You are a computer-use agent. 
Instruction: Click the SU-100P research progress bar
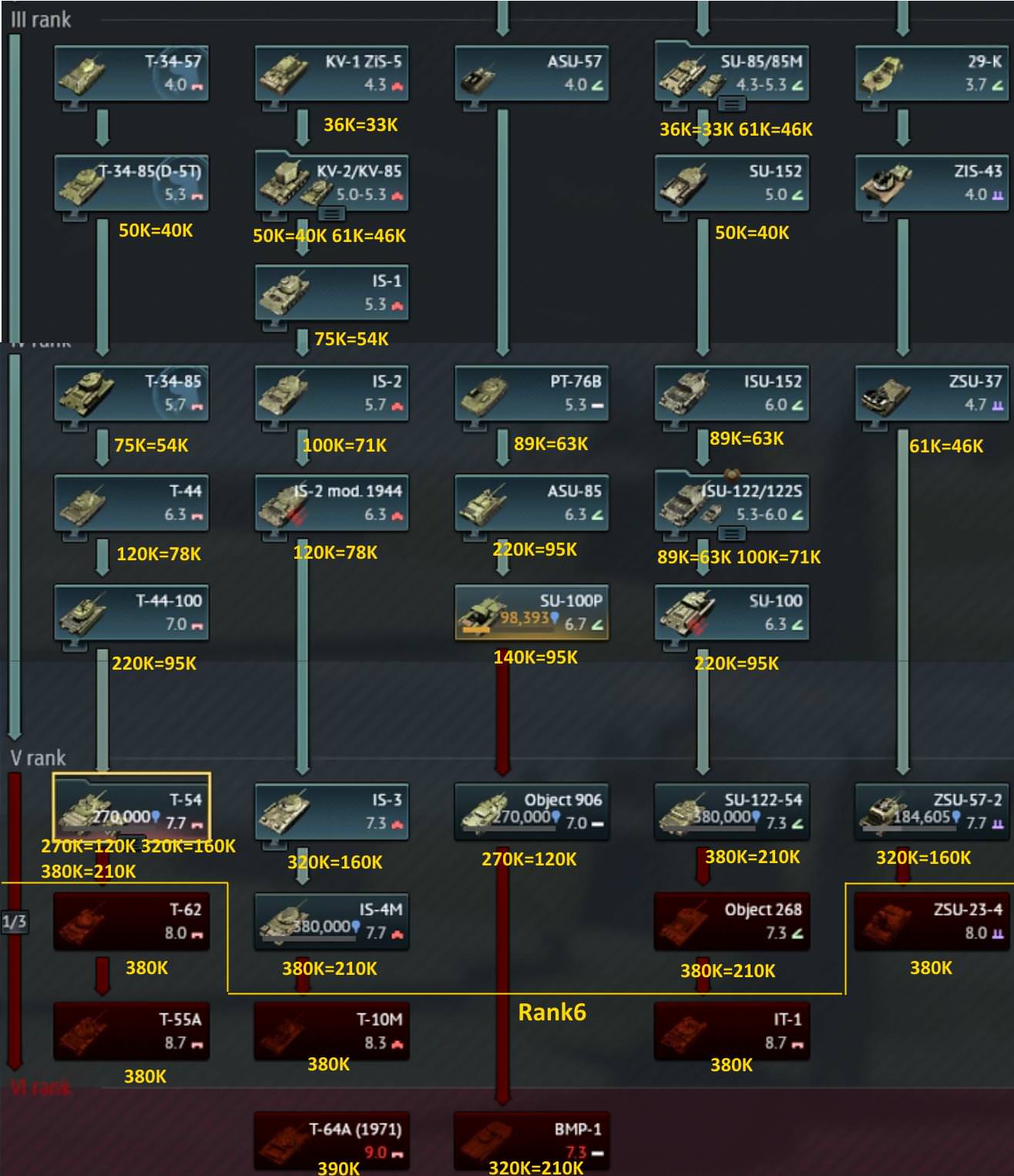pyautogui.click(x=509, y=630)
